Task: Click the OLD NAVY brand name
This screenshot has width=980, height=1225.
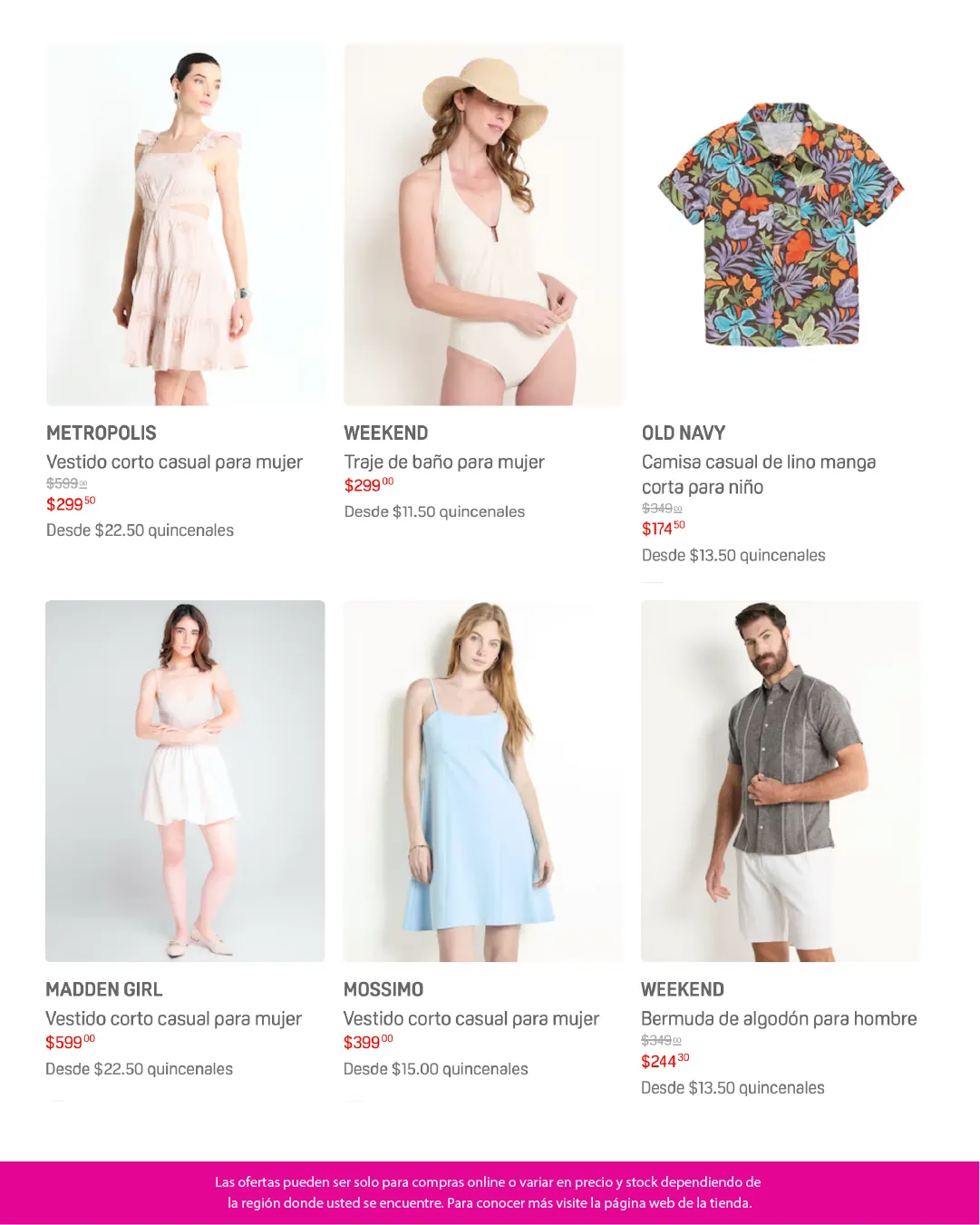Action: (684, 433)
